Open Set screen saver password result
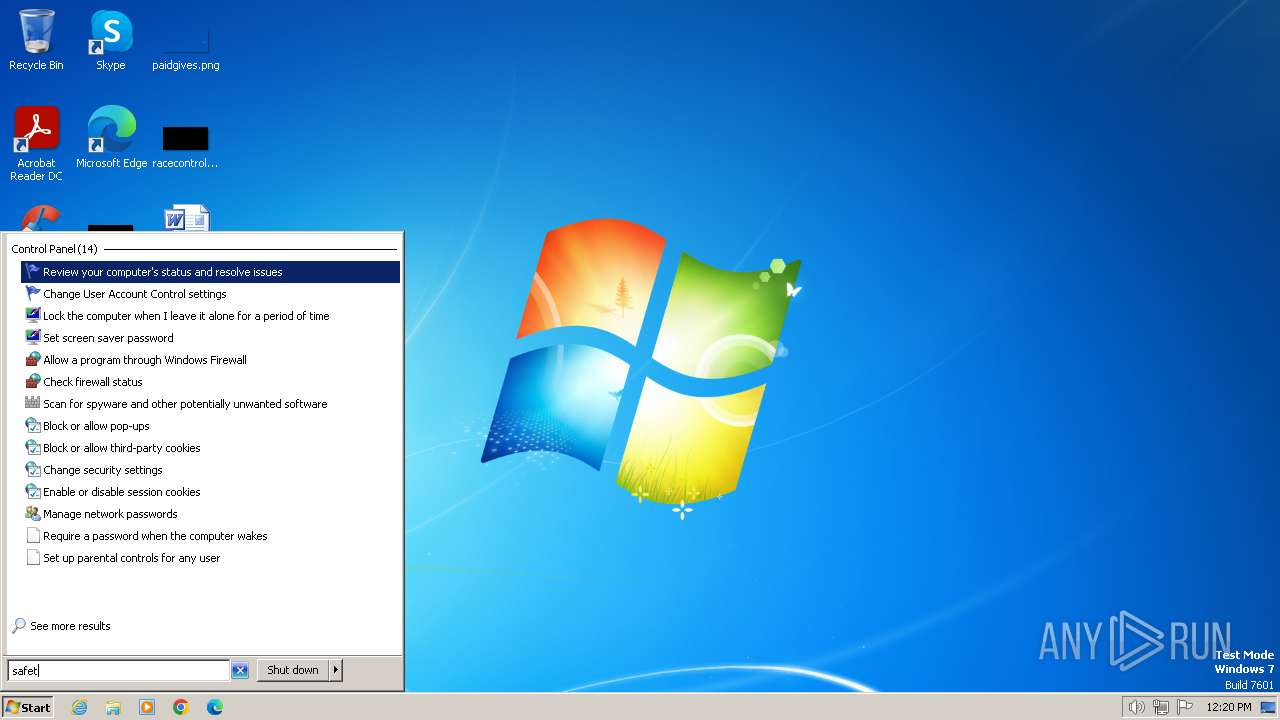1280x720 pixels. point(210,338)
